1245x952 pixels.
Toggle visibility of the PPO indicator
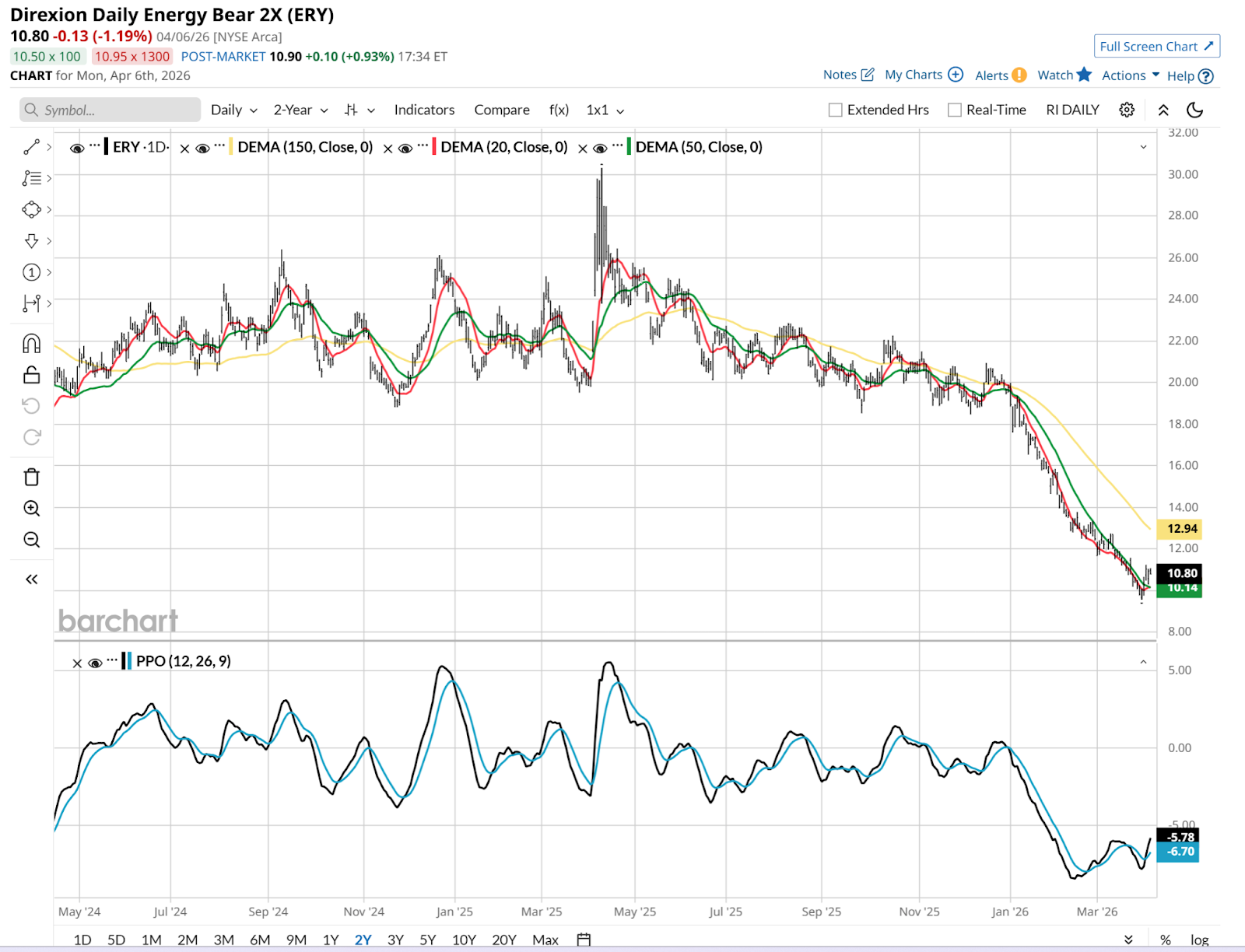(x=95, y=663)
